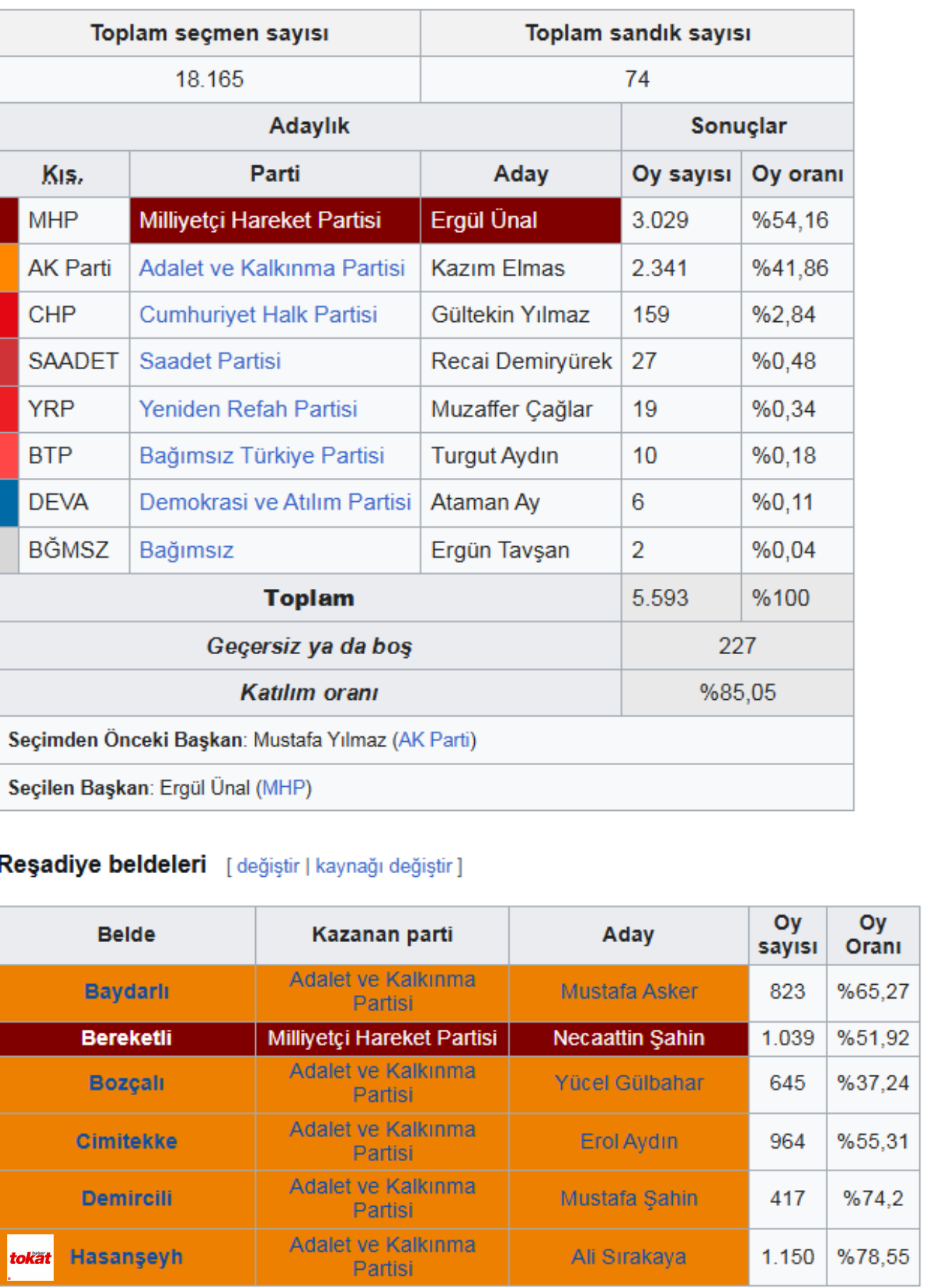Viewport: 928px width, 1288px height.
Task: Click the Belde column header
Action: pos(127,934)
